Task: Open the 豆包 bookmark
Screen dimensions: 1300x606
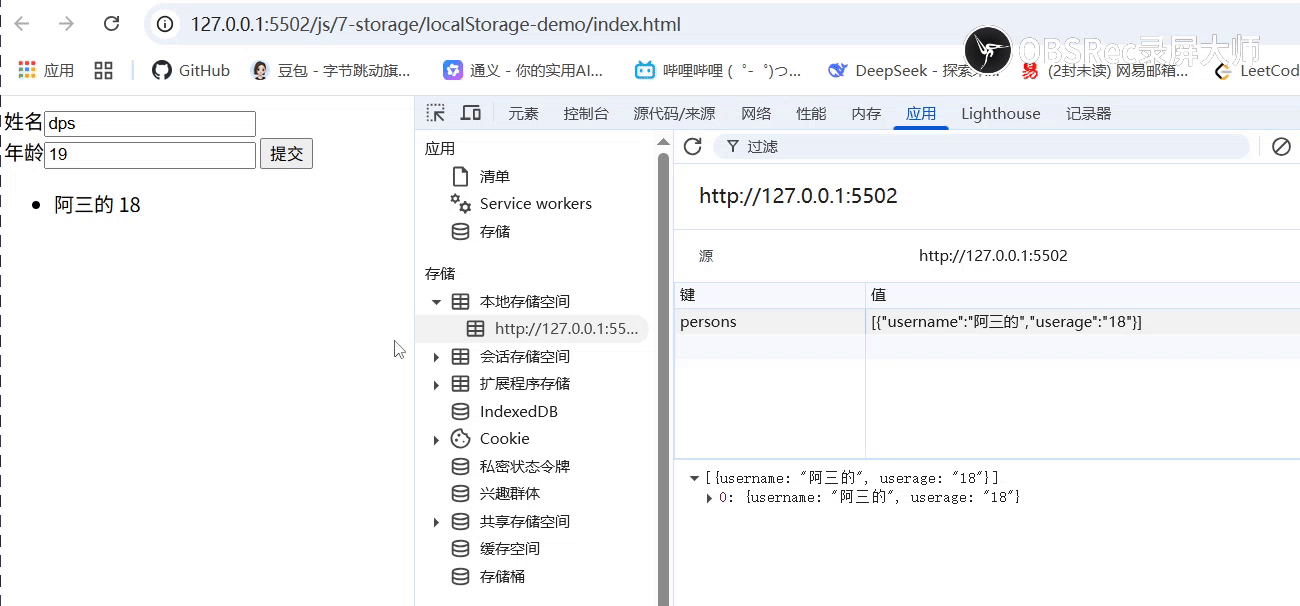Action: (331, 70)
